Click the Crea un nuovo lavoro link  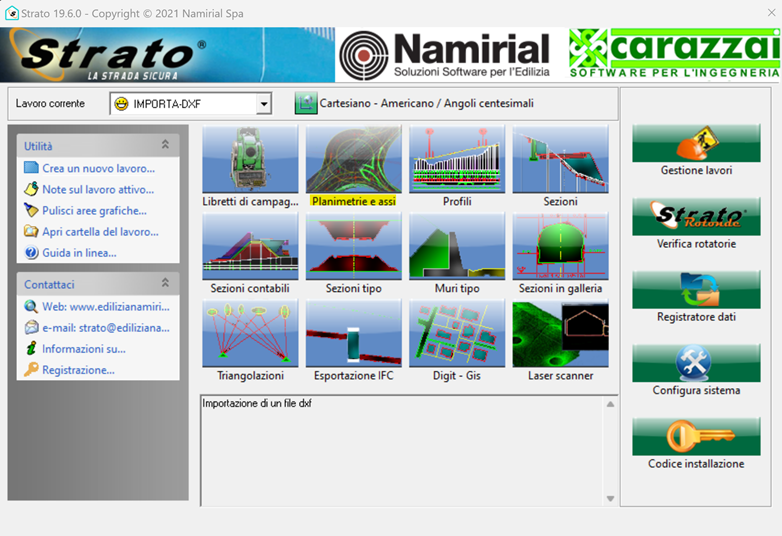click(x=98, y=168)
